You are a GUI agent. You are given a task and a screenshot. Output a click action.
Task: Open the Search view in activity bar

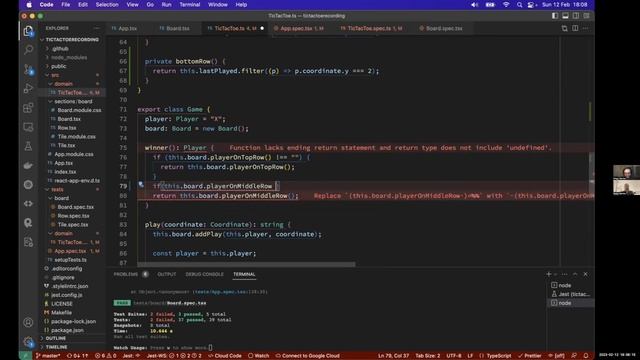coord(28,50)
